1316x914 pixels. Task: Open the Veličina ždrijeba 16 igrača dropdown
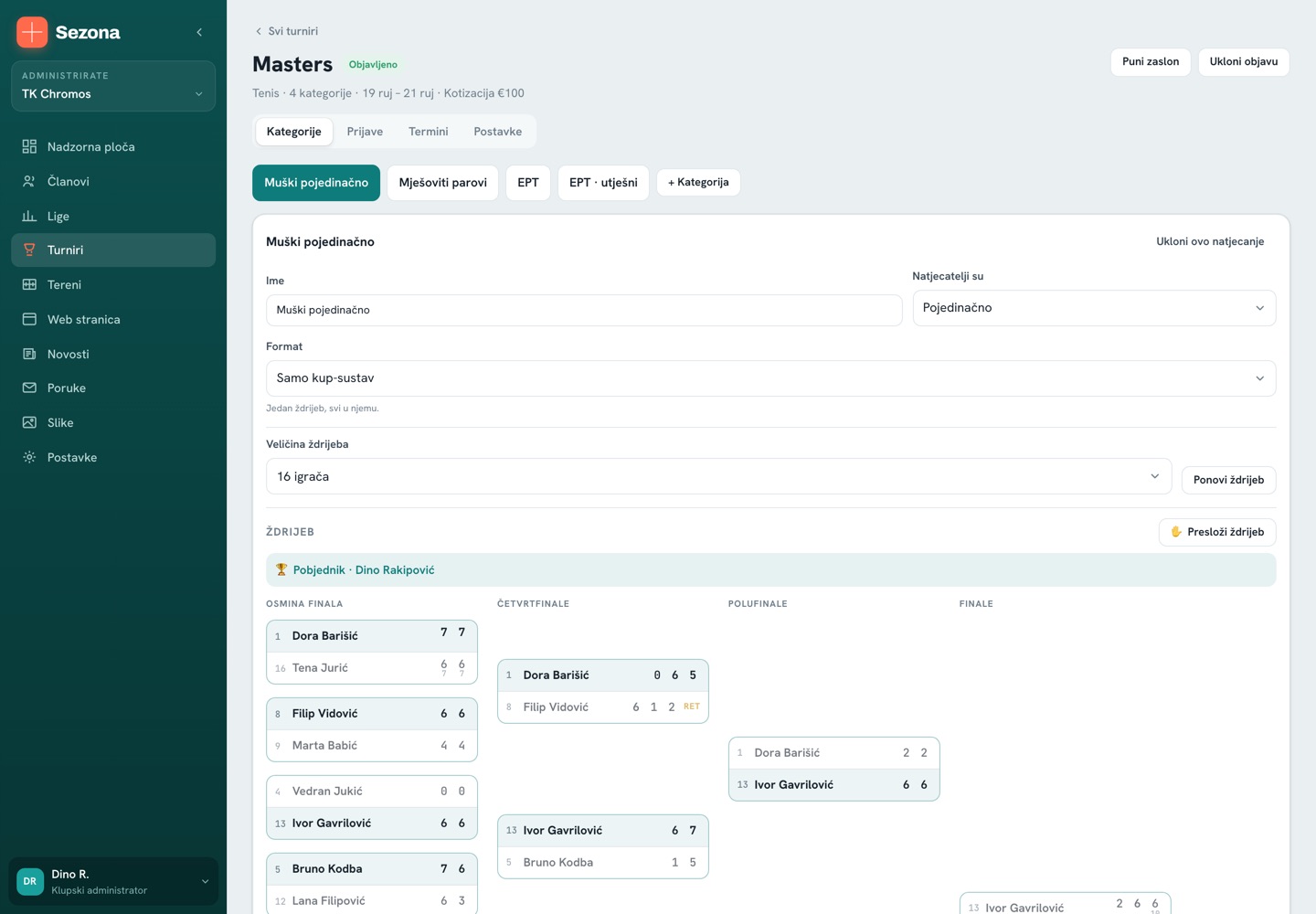click(x=718, y=476)
